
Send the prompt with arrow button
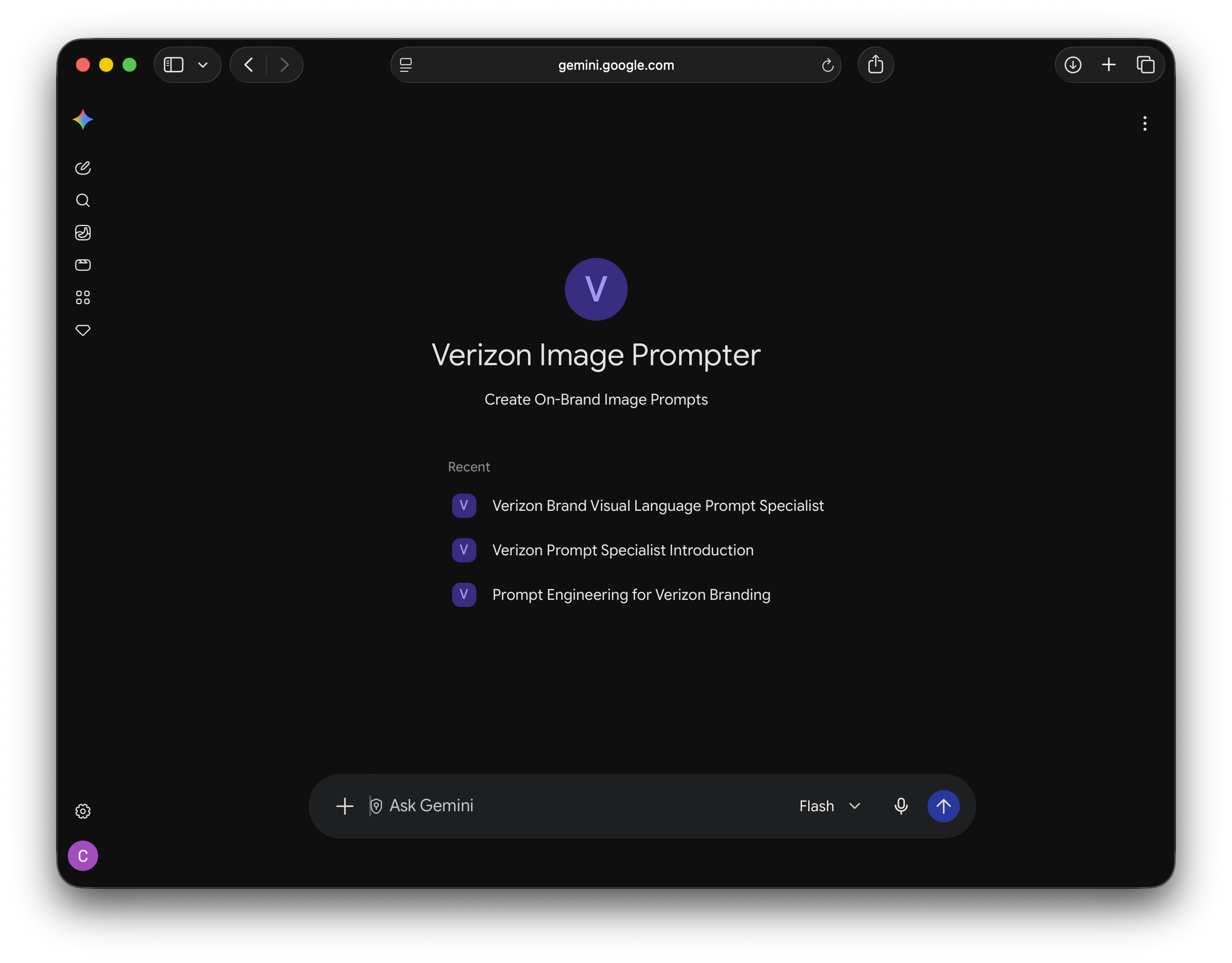pyautogui.click(x=943, y=806)
